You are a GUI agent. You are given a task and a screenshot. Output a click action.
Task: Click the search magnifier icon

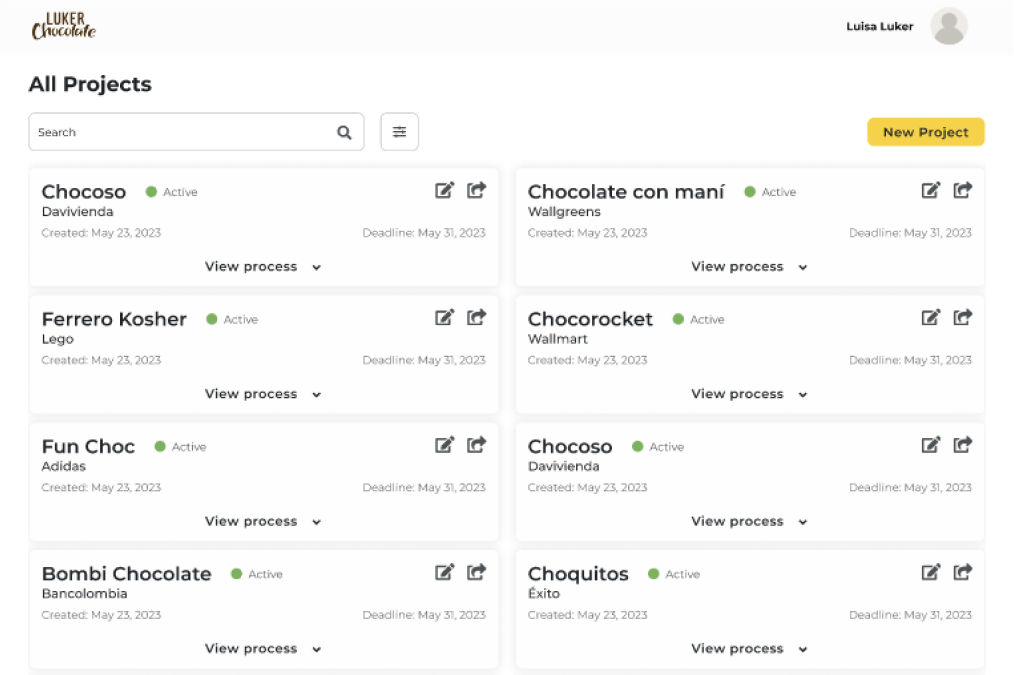(x=344, y=133)
